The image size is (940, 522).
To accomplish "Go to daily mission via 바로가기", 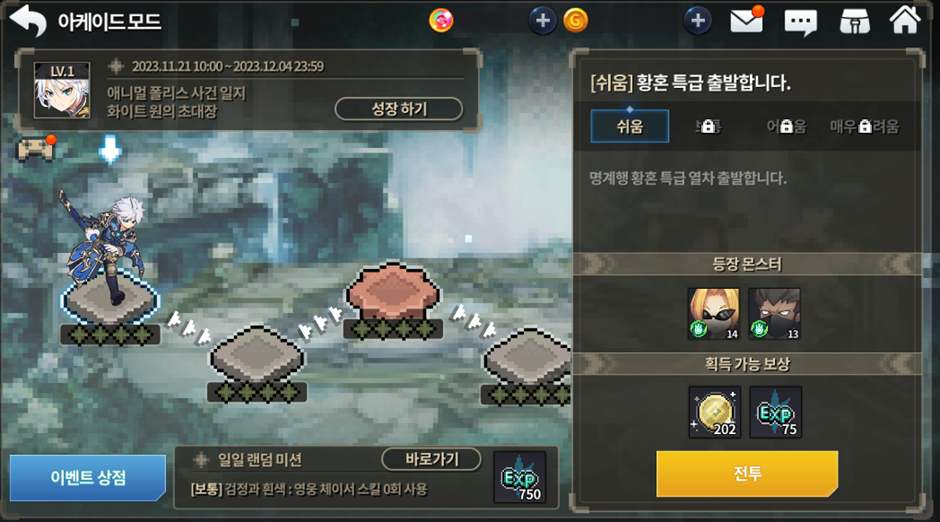I will point(432,459).
